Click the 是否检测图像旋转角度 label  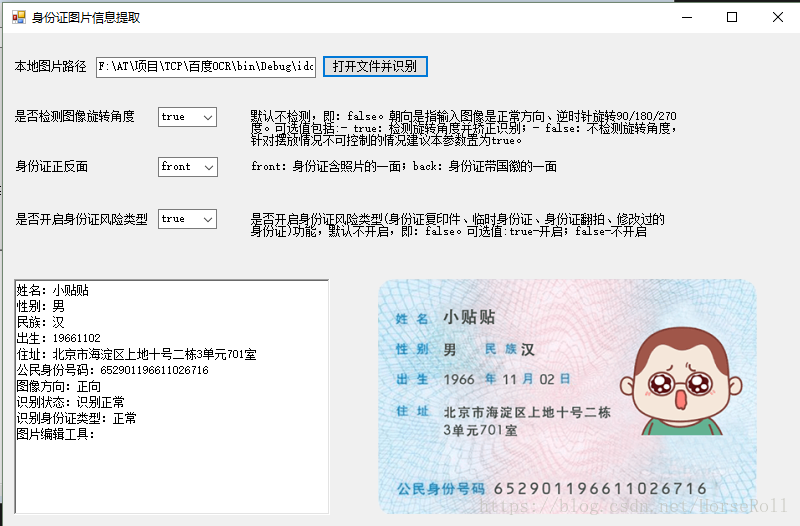click(x=74, y=116)
